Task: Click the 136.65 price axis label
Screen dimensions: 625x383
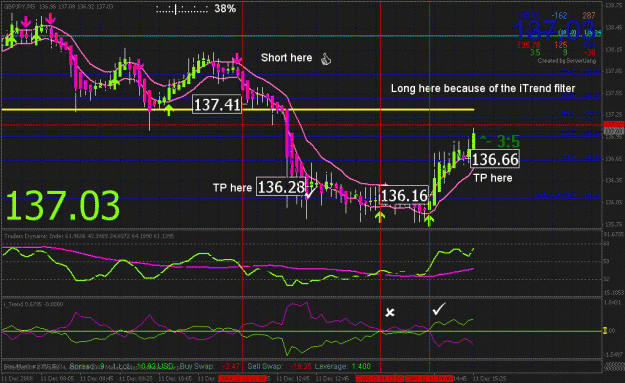Action: tap(614, 159)
